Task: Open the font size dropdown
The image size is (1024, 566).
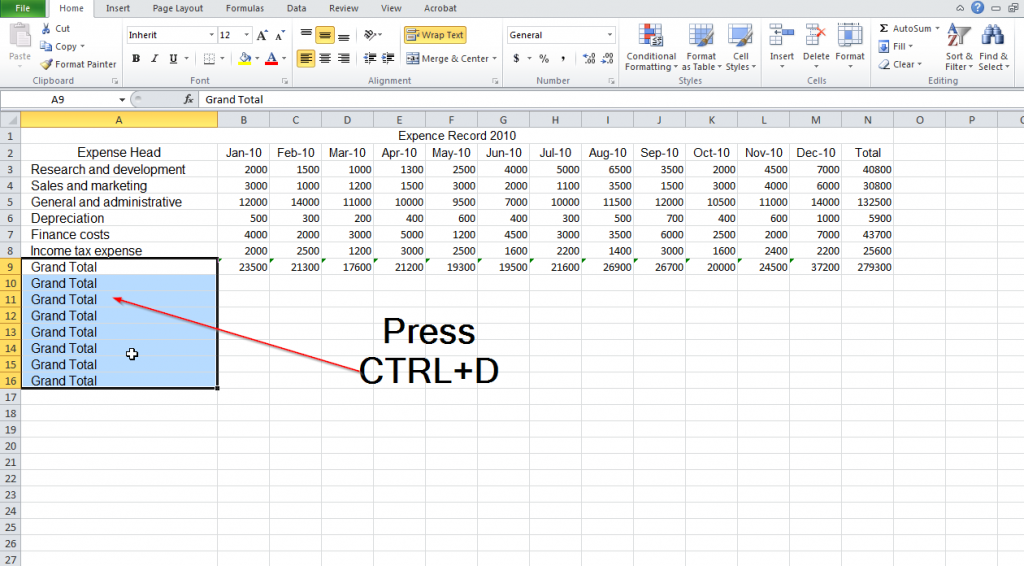Action: pyautogui.click(x=246, y=35)
